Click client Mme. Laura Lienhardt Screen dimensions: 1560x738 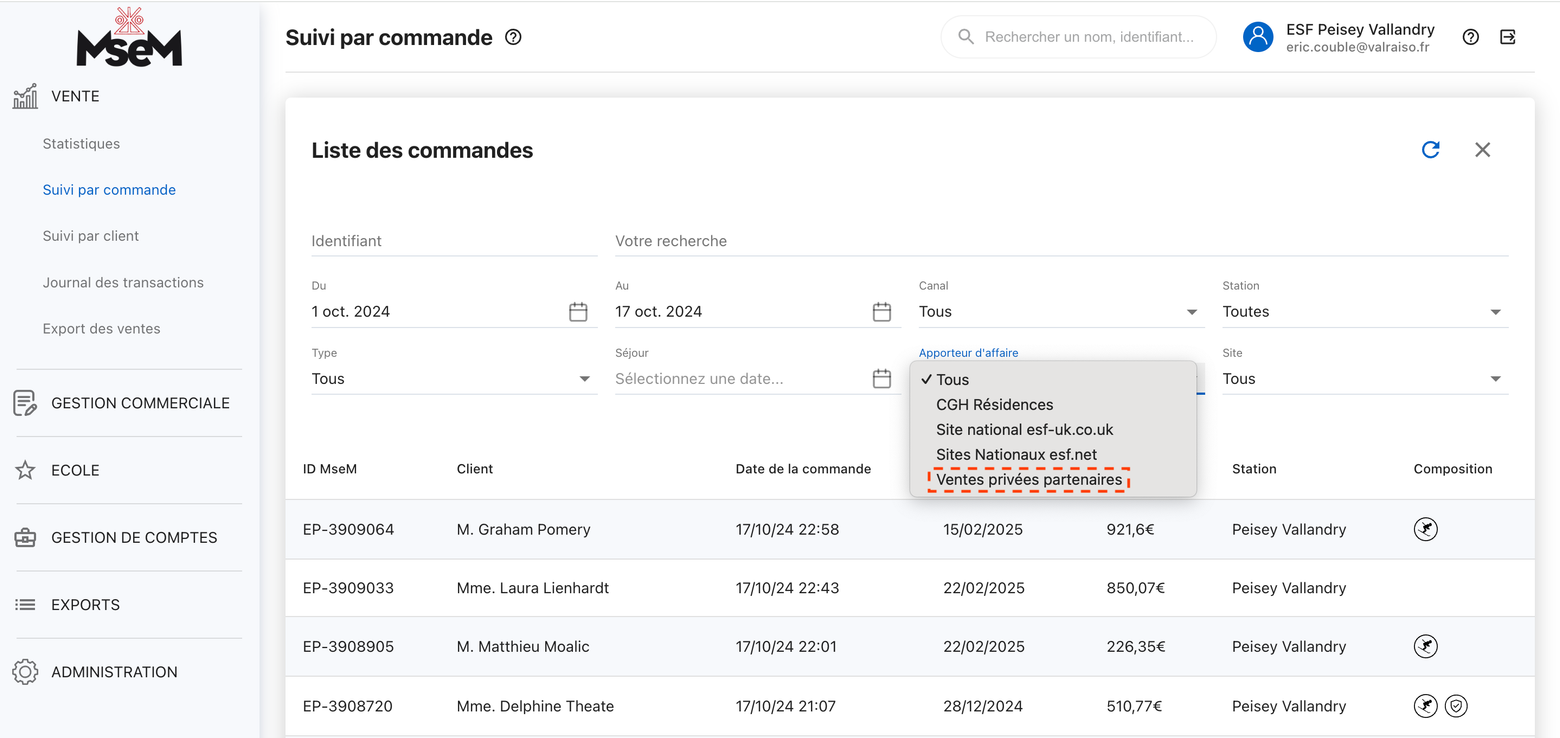(532, 588)
